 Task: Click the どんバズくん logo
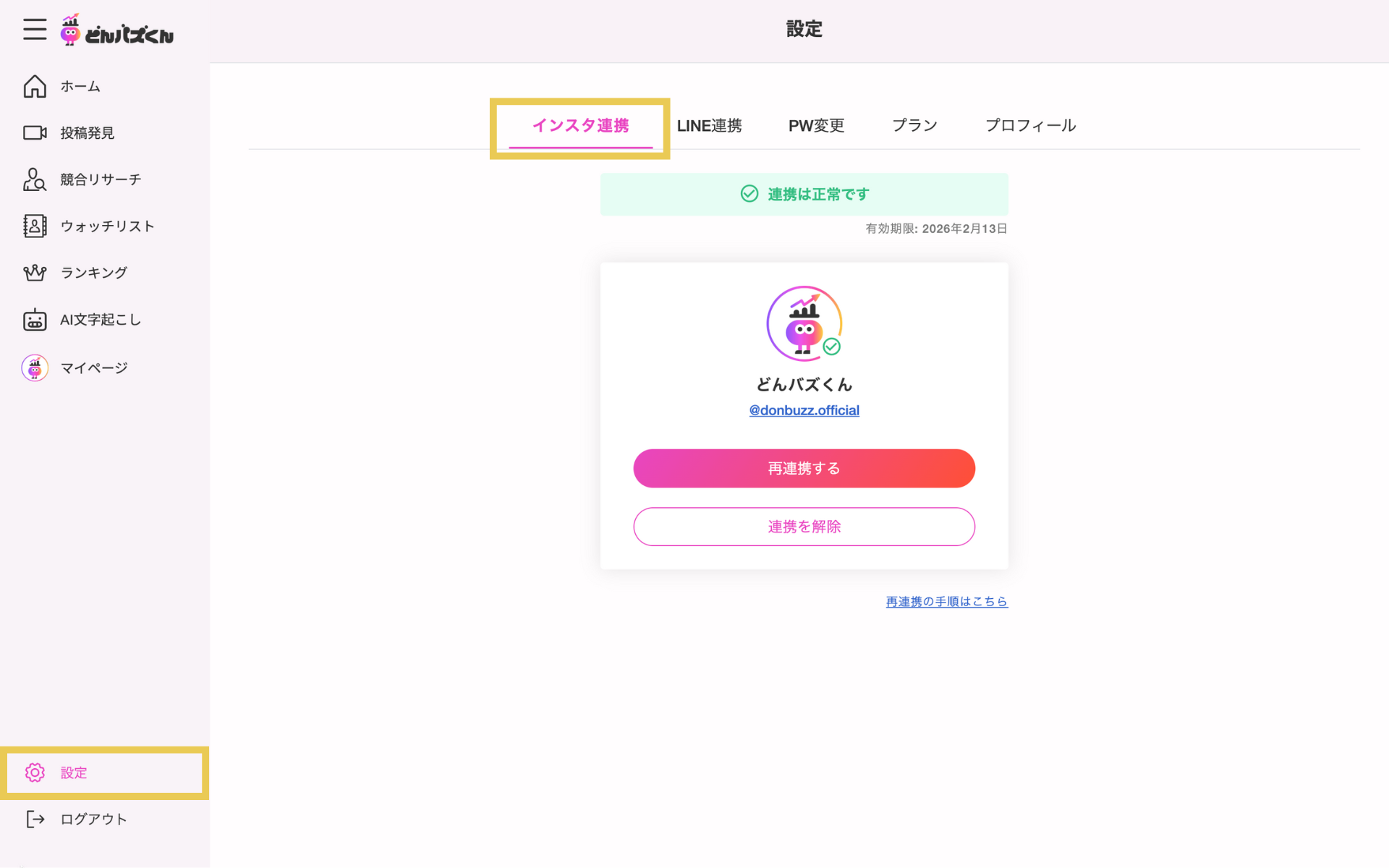pyautogui.click(x=117, y=30)
